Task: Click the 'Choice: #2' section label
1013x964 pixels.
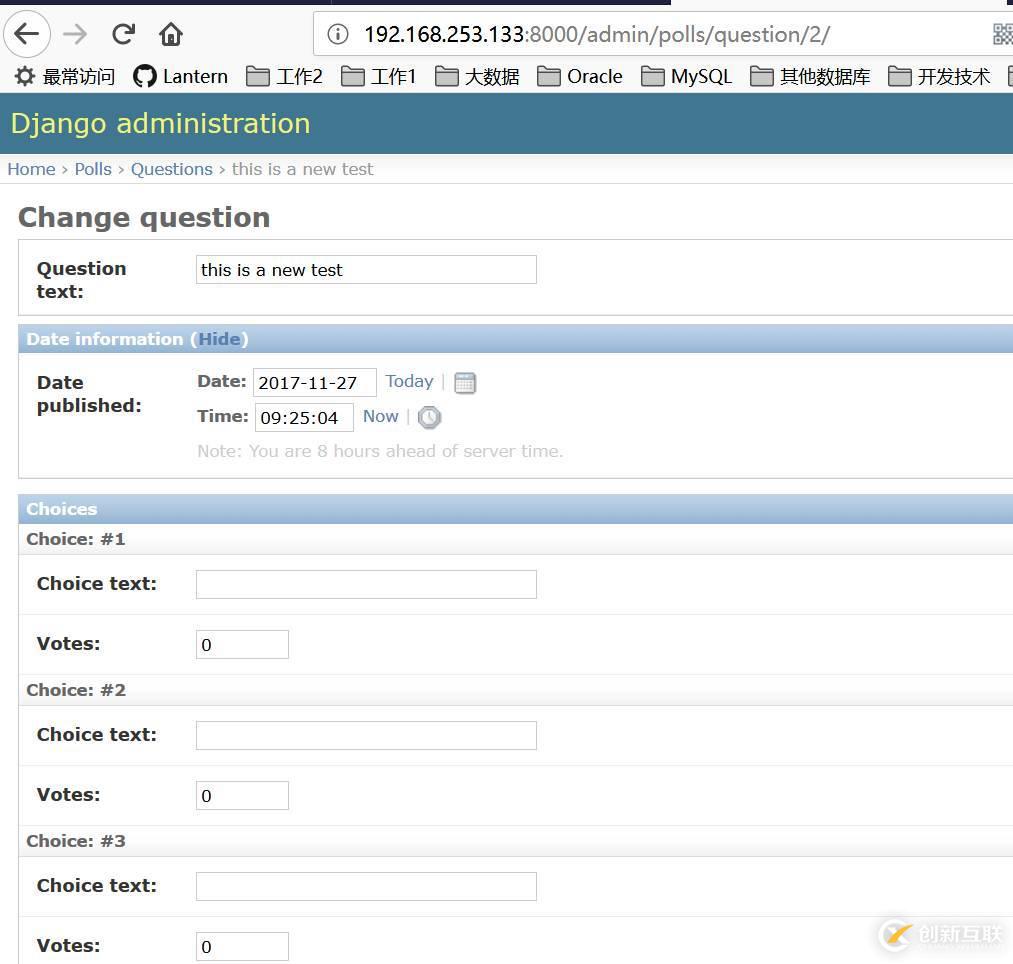Action: tap(76, 690)
